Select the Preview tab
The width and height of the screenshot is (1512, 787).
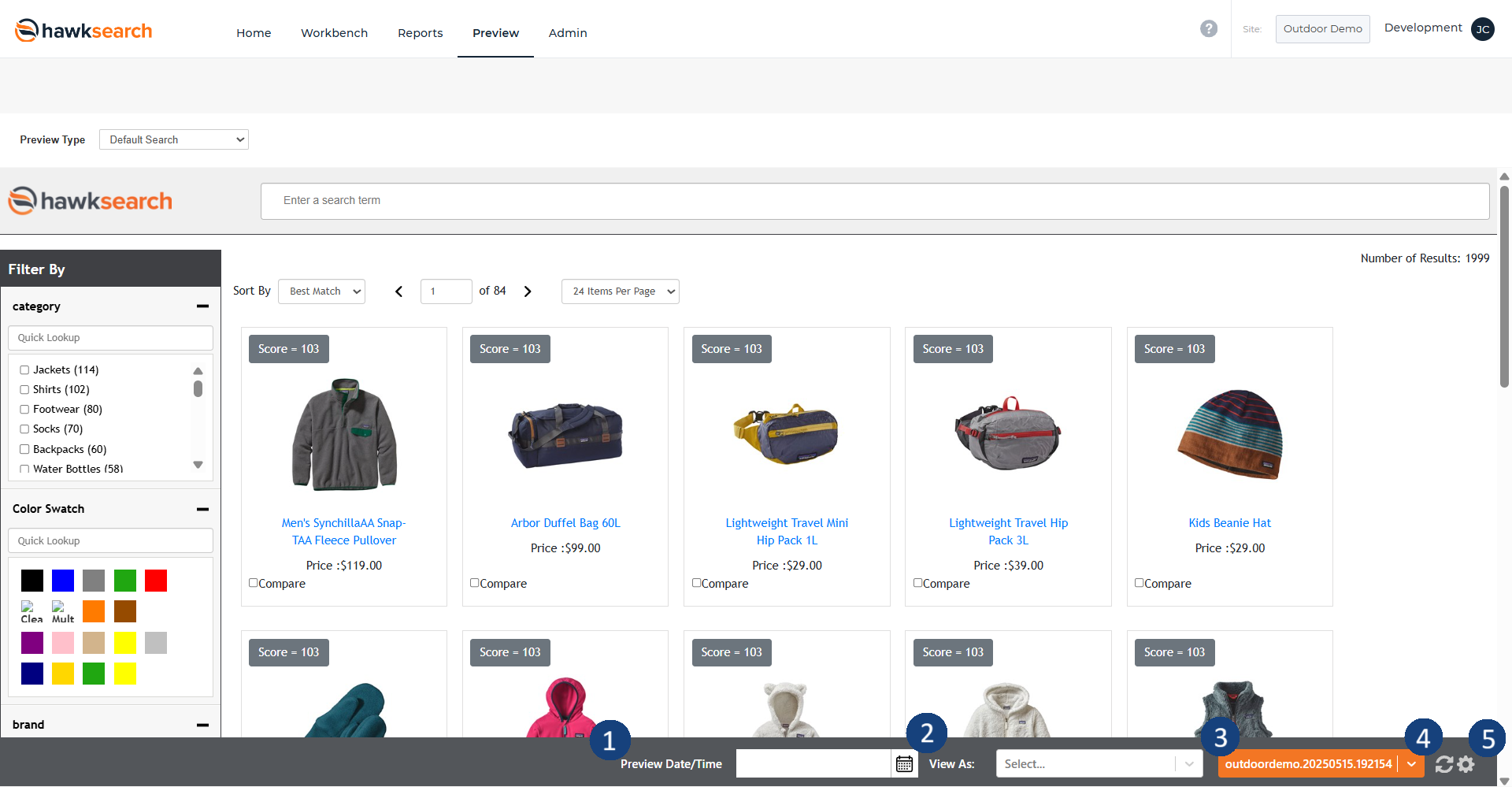point(495,33)
